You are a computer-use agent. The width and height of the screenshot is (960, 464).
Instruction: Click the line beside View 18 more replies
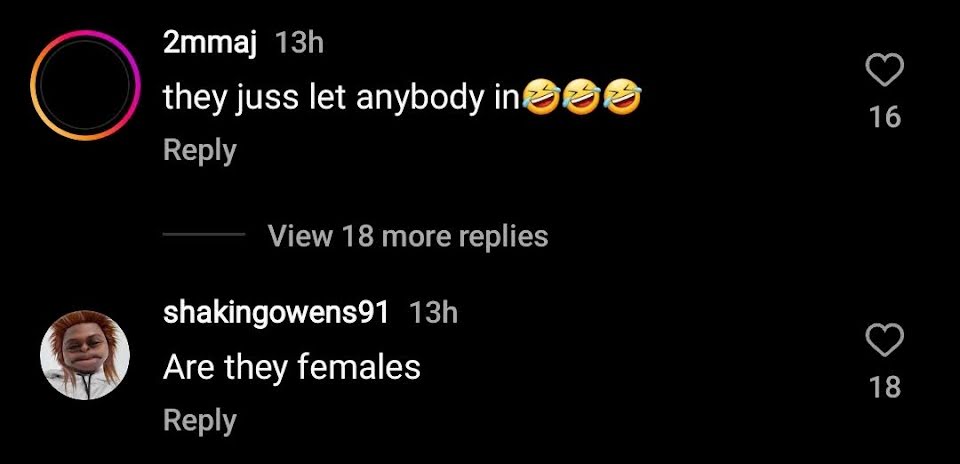pyautogui.click(x=204, y=234)
